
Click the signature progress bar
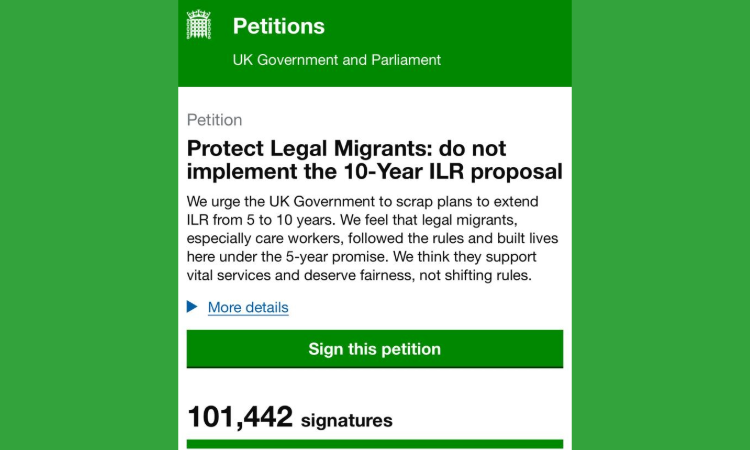pos(374,443)
